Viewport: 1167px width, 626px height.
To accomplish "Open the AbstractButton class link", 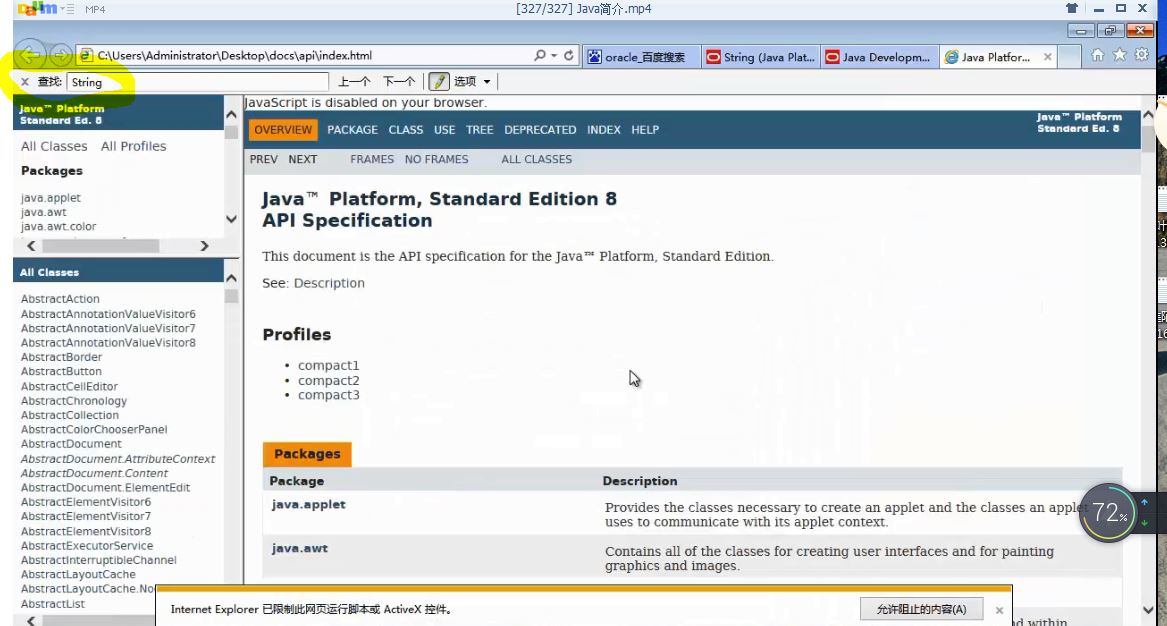I will 61,371.
